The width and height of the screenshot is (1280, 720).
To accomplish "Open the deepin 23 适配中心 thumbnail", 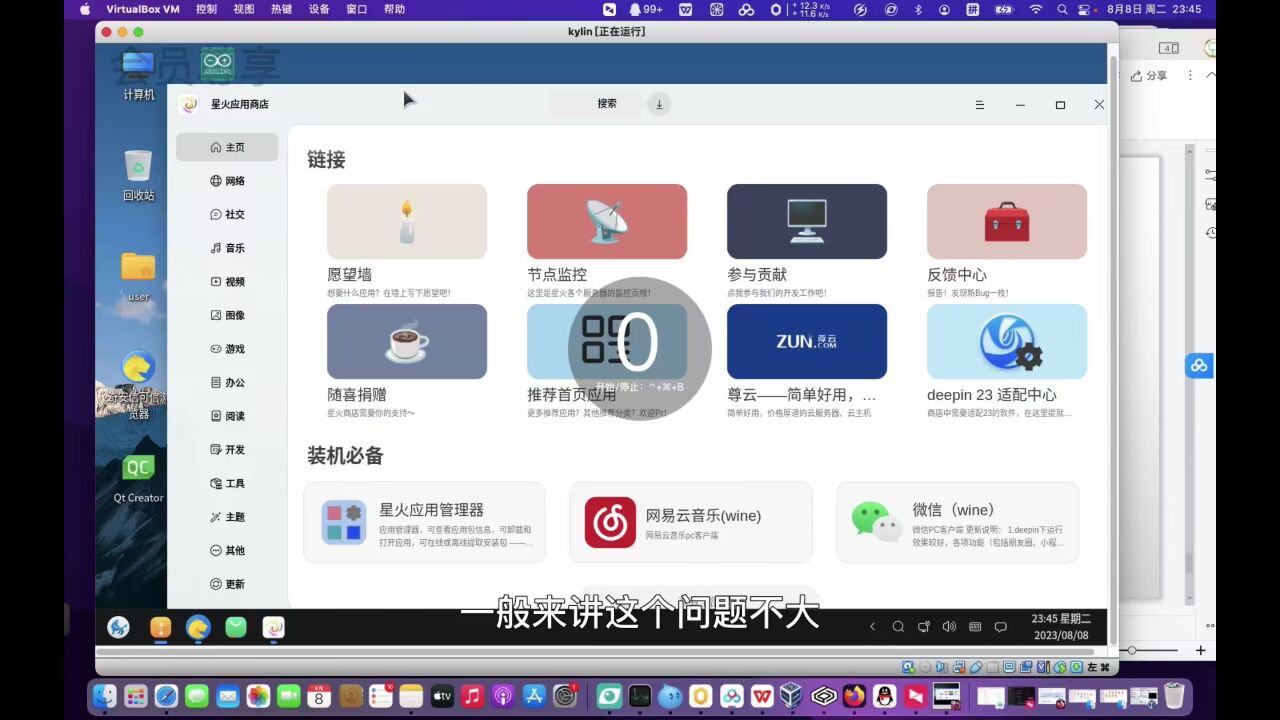I will [x=1007, y=341].
